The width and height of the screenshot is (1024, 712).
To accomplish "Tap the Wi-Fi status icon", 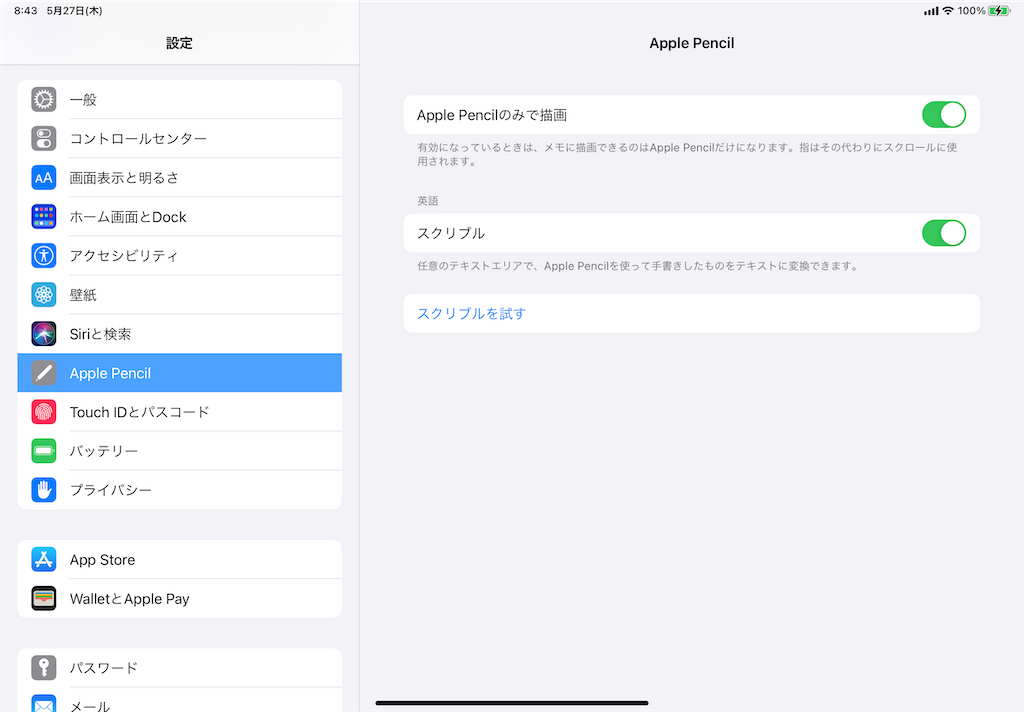I will (x=948, y=10).
